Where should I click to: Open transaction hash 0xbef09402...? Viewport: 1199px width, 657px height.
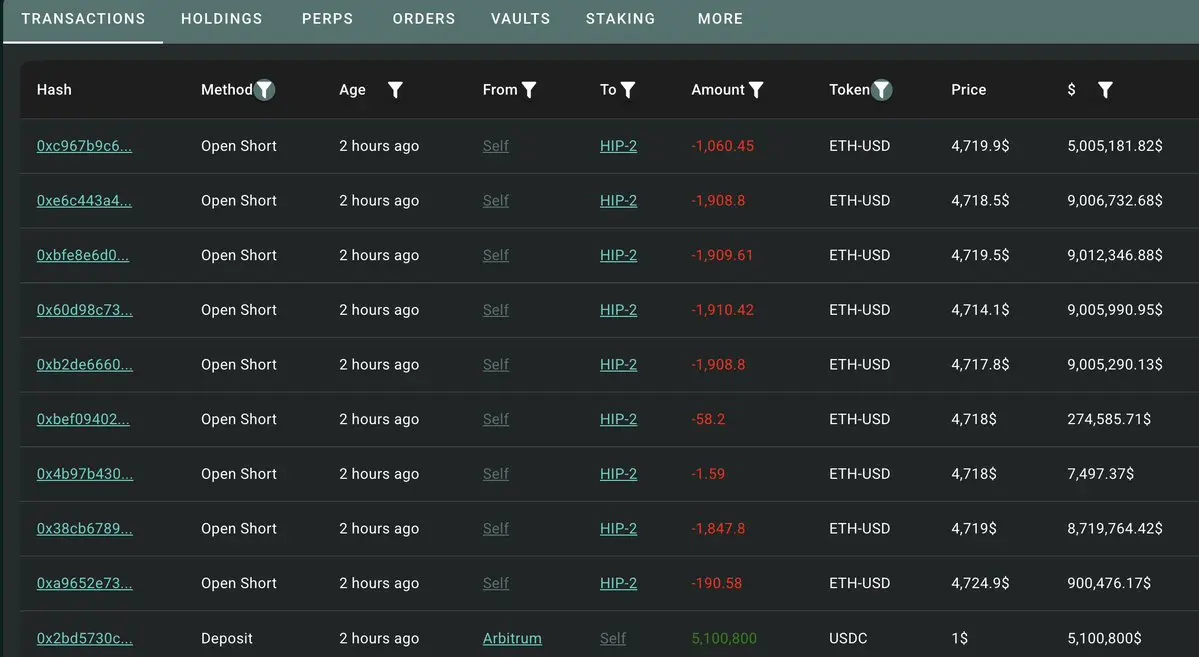click(83, 419)
